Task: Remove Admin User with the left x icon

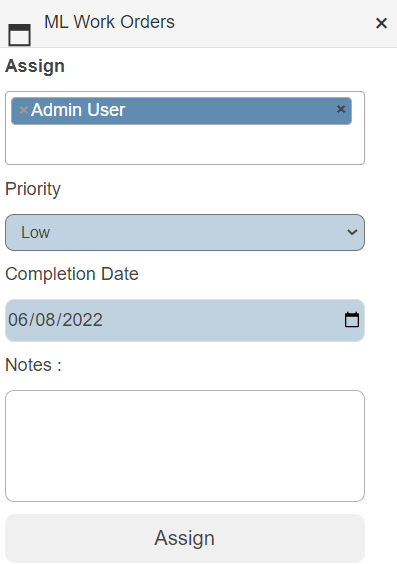Action: (x=23, y=110)
